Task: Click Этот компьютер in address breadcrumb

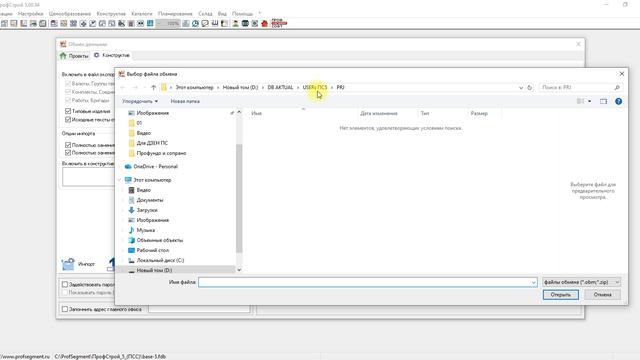Action: click(194, 87)
